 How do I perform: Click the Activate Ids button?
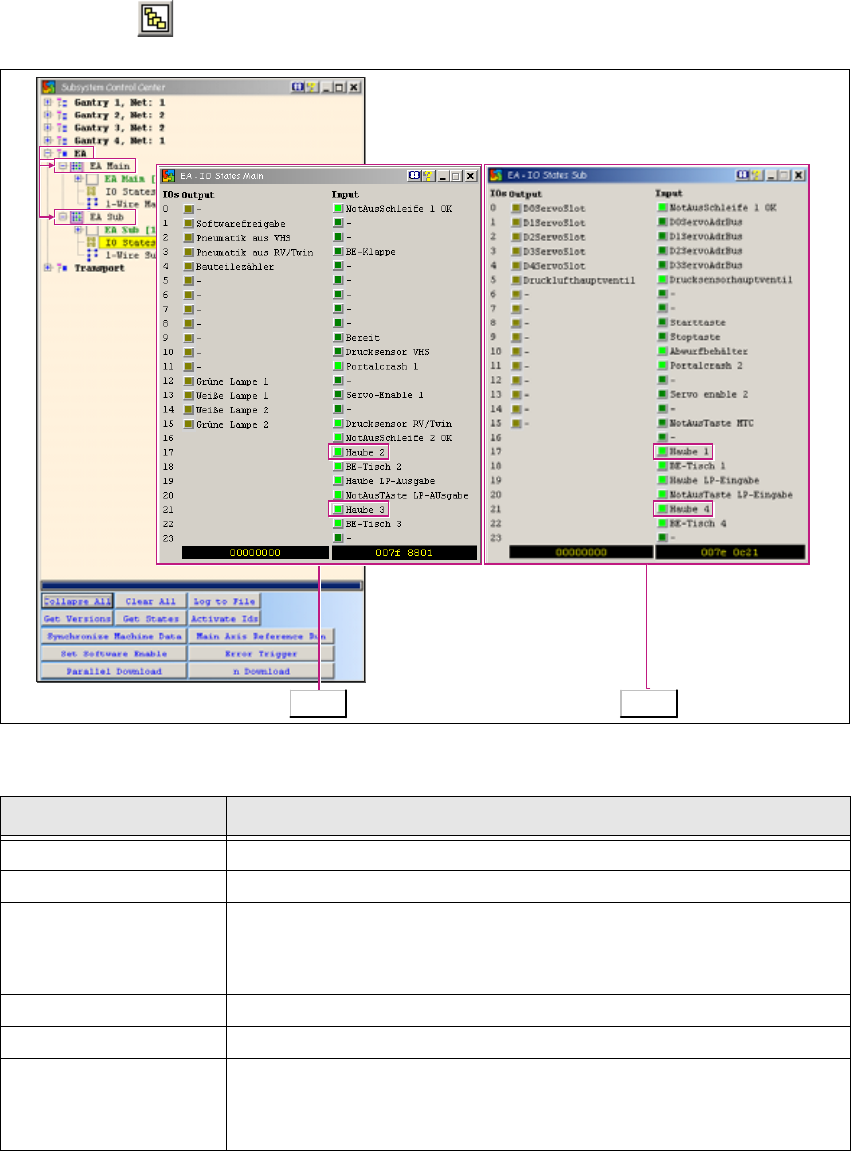coord(224,619)
